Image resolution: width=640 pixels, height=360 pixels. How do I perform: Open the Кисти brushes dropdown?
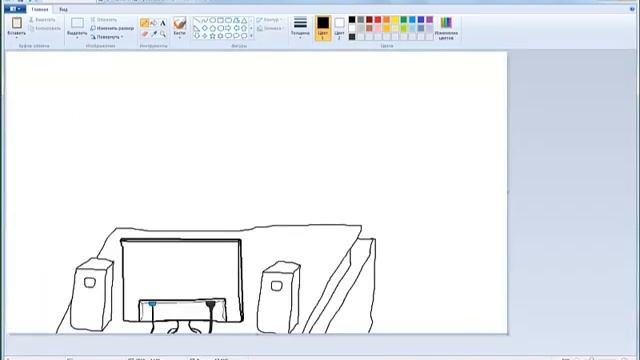[x=180, y=28]
